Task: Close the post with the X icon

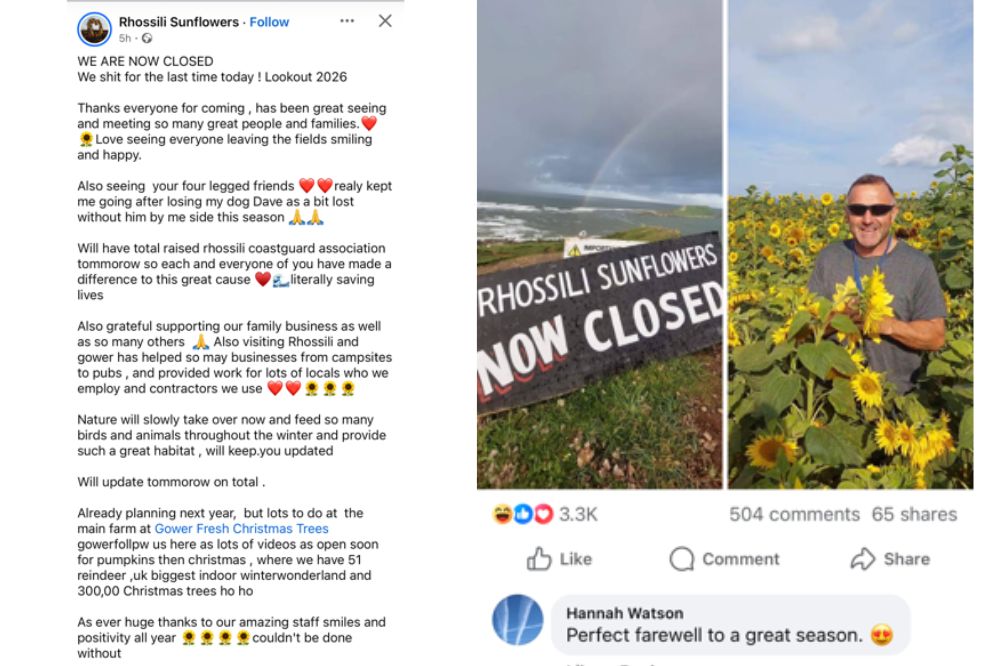Action: [385, 21]
